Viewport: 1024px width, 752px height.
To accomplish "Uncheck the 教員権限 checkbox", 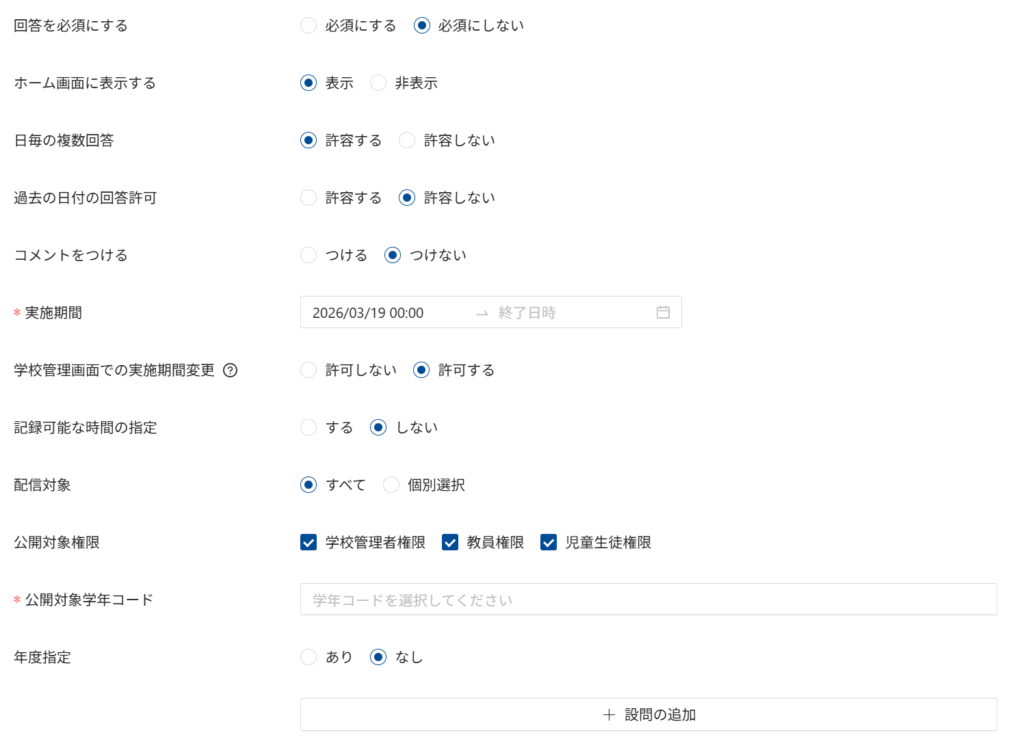I will coord(450,542).
